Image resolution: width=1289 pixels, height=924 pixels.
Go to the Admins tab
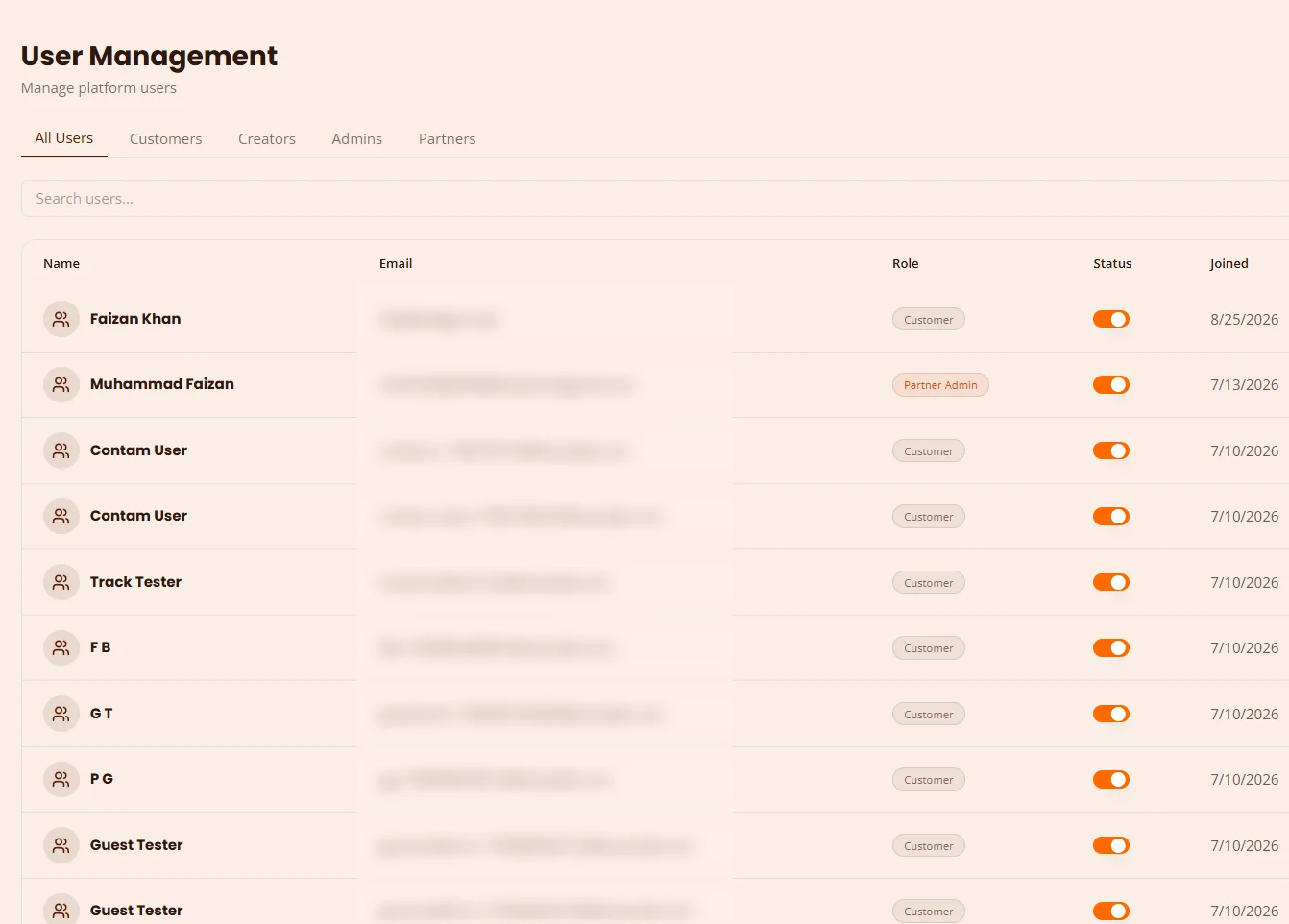(x=357, y=139)
